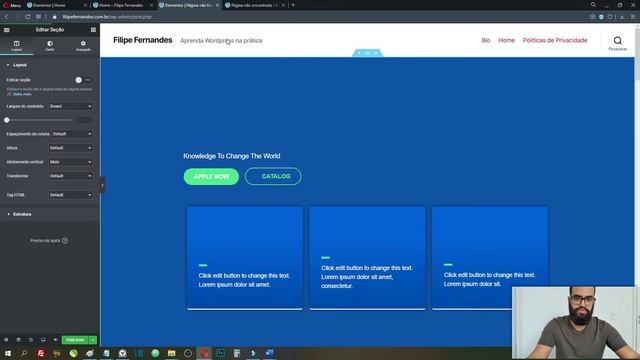Open the Elementor hamburger menu

click(7, 30)
